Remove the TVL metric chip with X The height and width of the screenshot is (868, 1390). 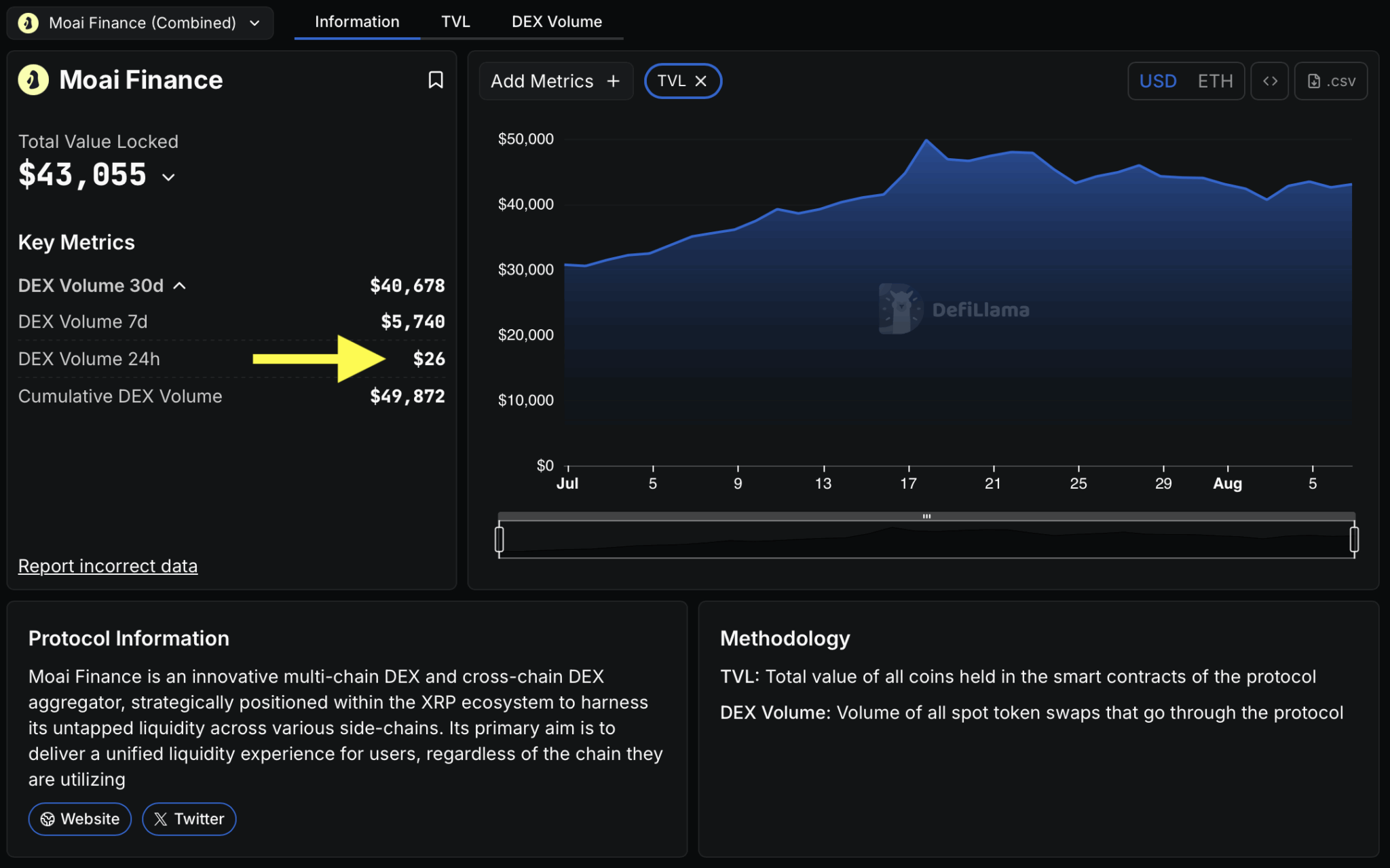[701, 81]
